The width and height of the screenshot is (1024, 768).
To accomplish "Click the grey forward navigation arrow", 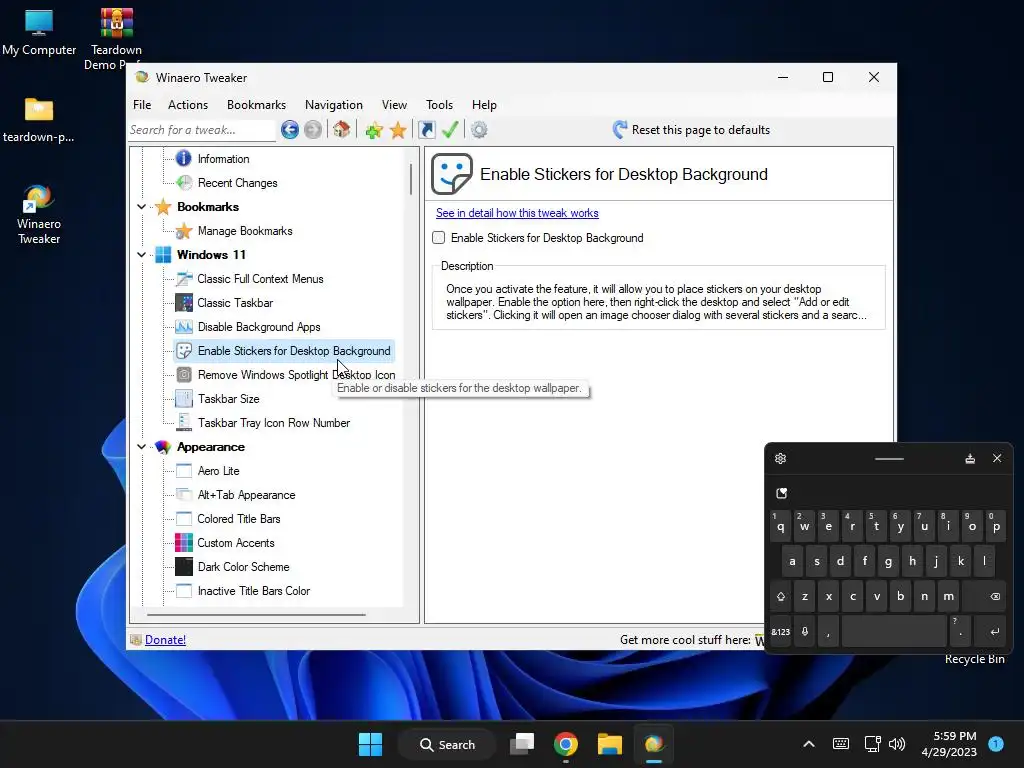I will (x=313, y=130).
